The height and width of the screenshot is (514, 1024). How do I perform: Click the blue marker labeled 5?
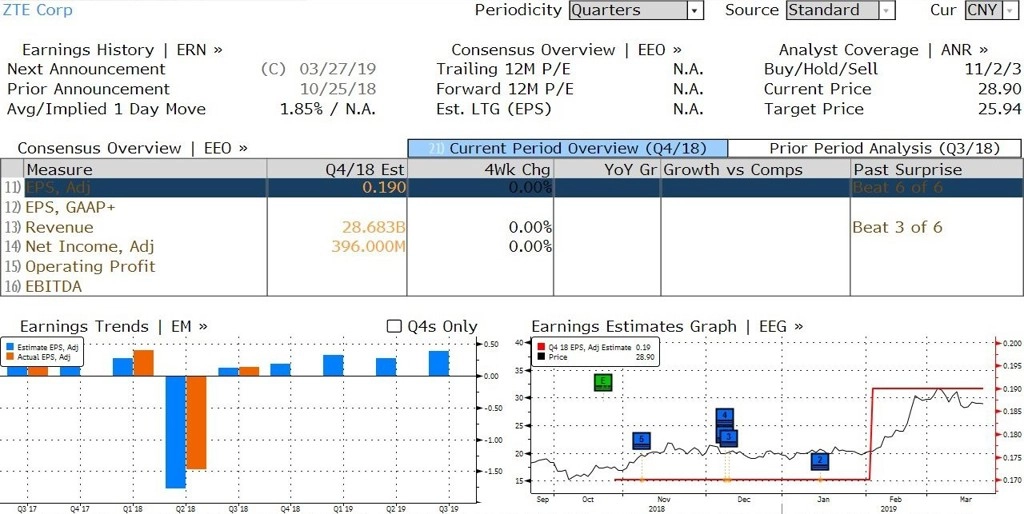coord(642,441)
